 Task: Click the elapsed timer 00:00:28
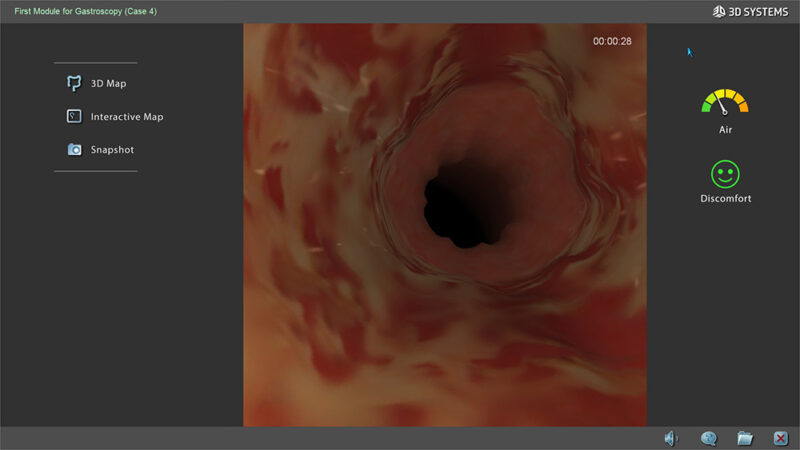612,41
